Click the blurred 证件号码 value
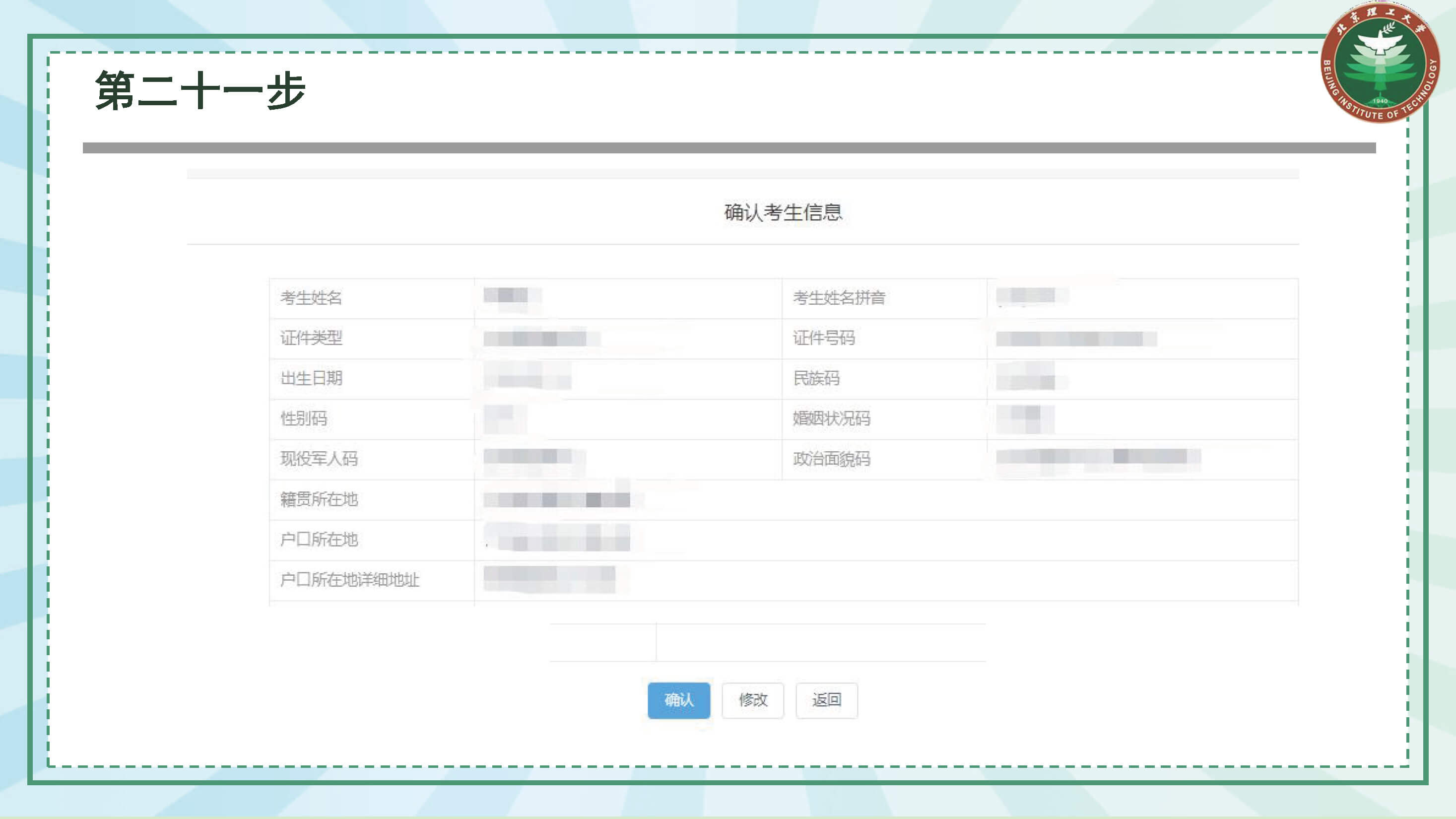This screenshot has width=1456, height=819. [x=1075, y=339]
